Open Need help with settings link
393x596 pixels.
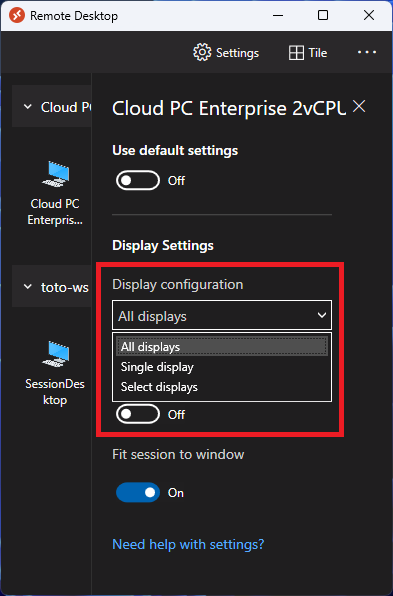point(188,544)
